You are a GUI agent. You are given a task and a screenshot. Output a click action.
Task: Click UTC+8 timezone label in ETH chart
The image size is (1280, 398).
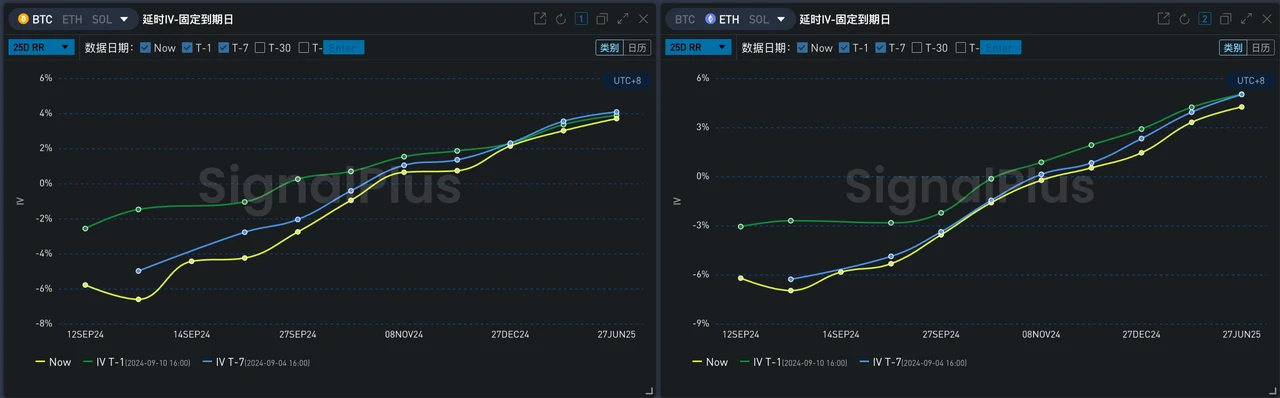pos(1250,81)
